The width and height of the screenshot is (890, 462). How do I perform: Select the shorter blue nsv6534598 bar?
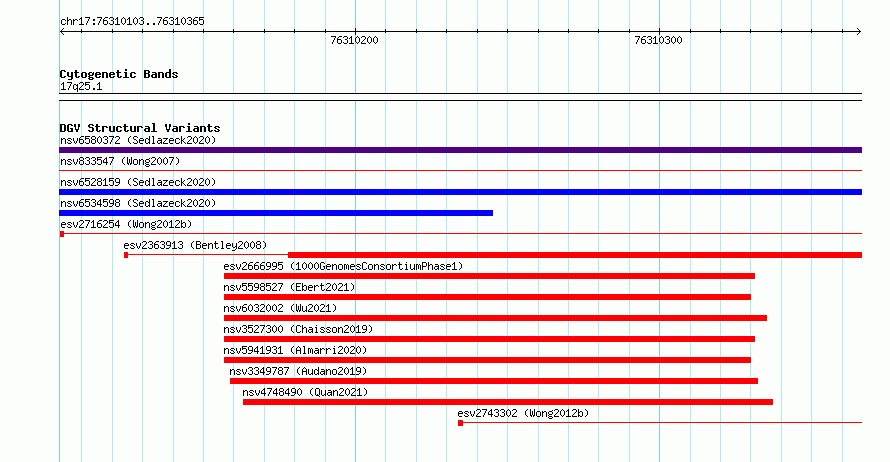276,213
